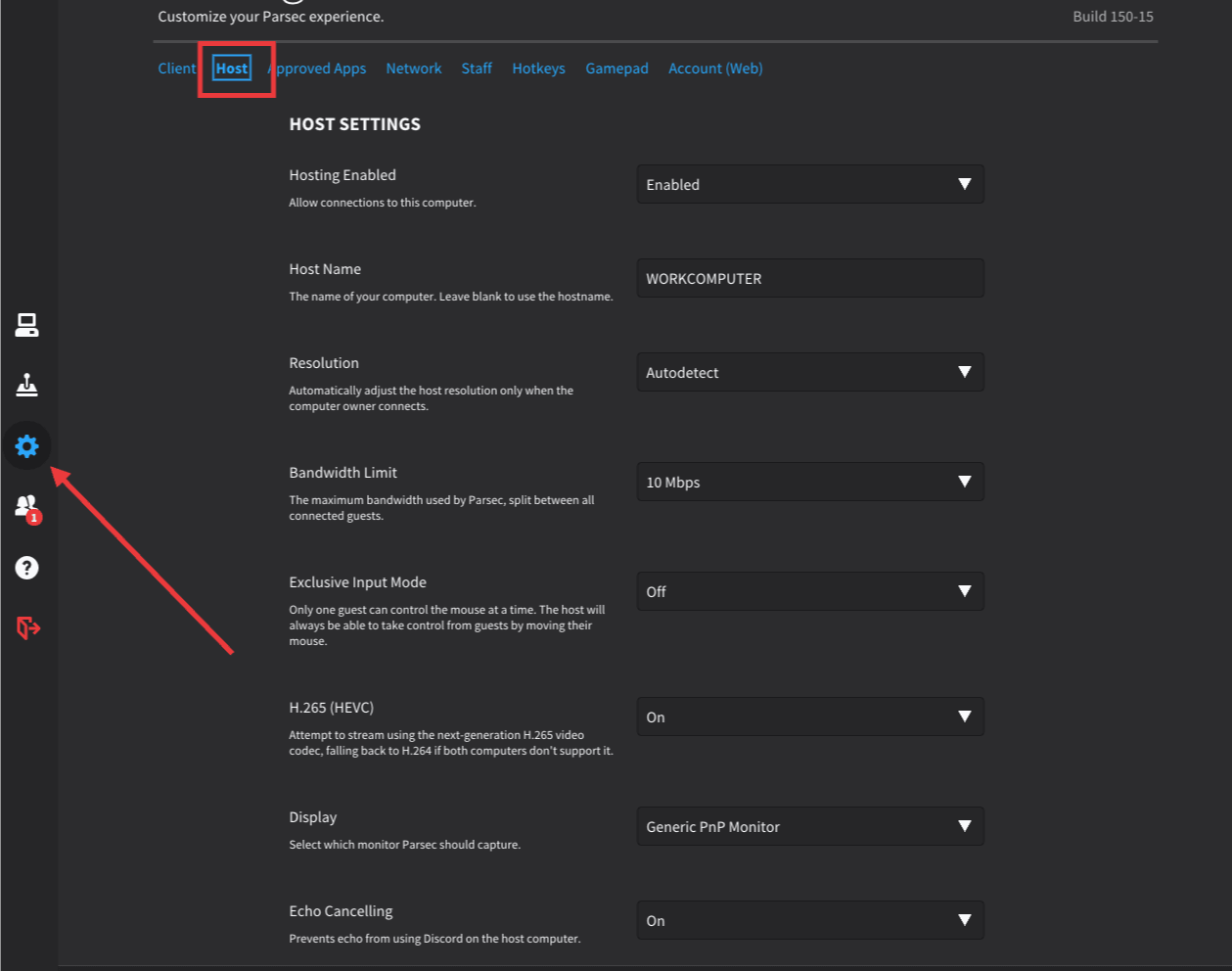The width and height of the screenshot is (1232, 971).
Task: Click the Settings gear icon
Action: coord(26,446)
